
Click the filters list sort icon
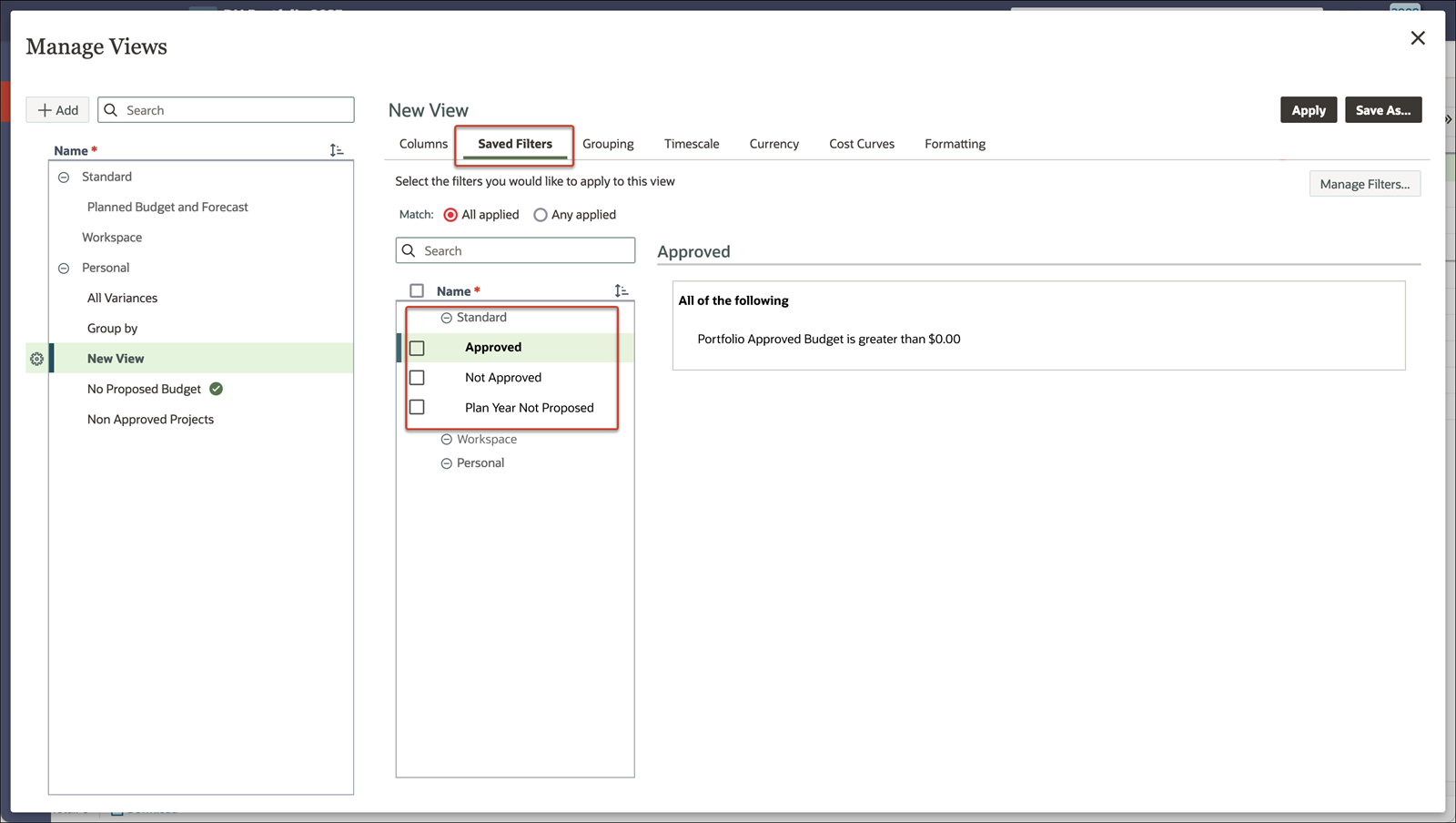pyautogui.click(x=622, y=290)
